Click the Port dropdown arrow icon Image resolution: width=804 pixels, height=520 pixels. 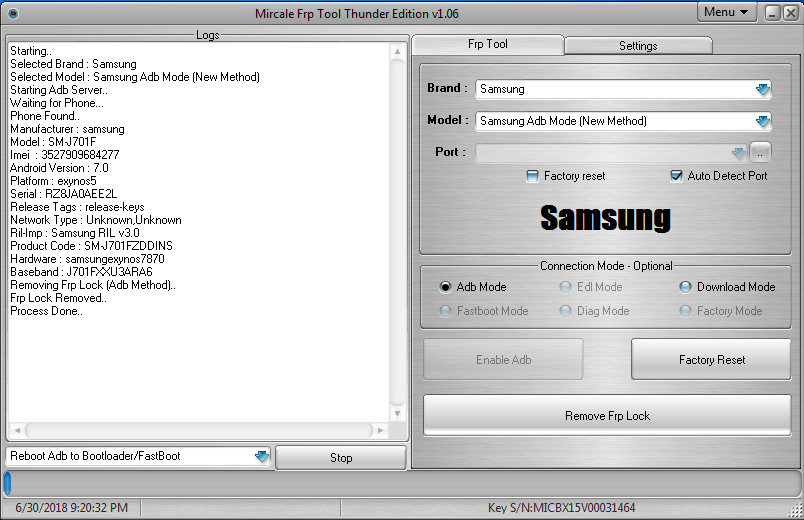point(738,153)
